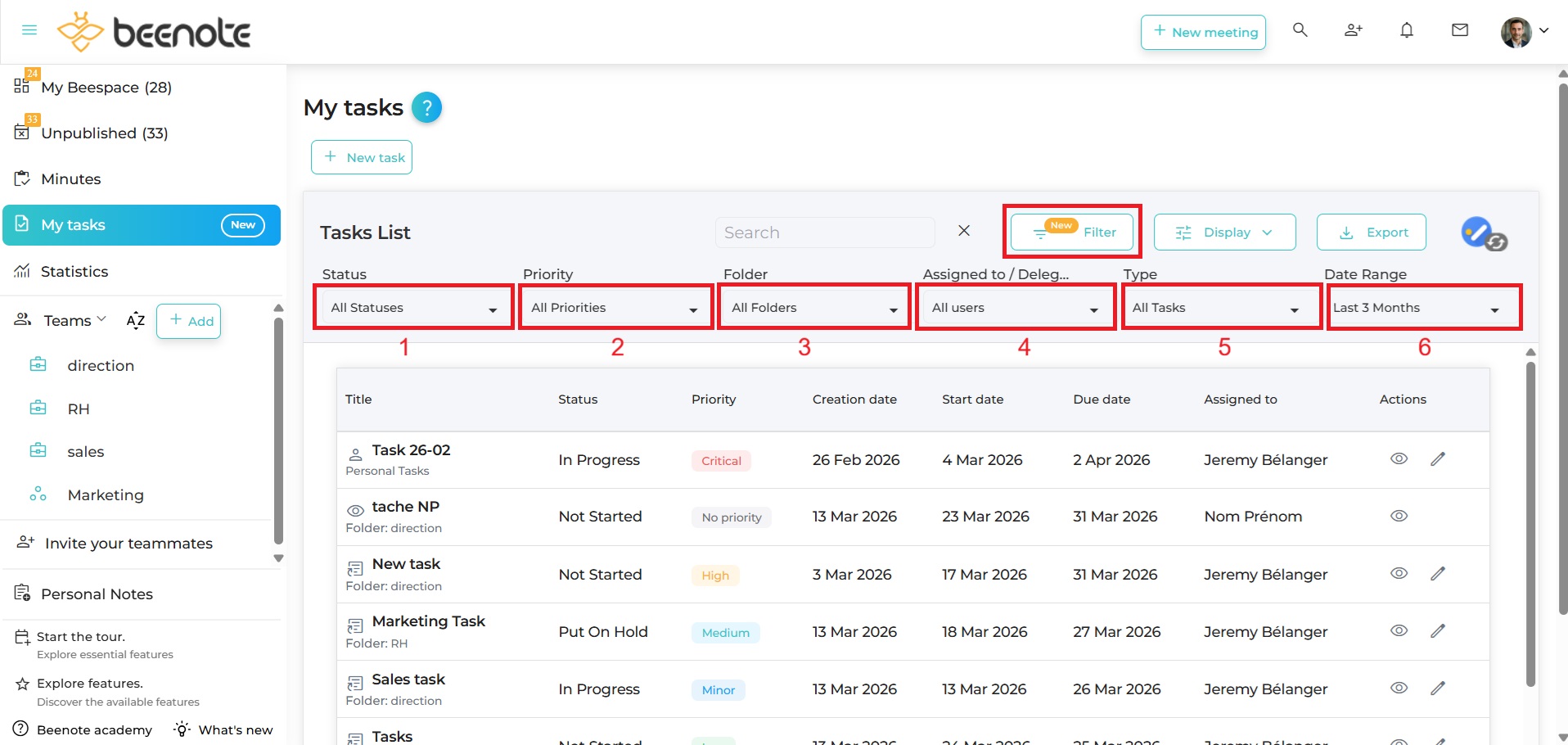Toggle visibility of tache NP task
This screenshot has width=1568, height=745.
coord(1399,516)
